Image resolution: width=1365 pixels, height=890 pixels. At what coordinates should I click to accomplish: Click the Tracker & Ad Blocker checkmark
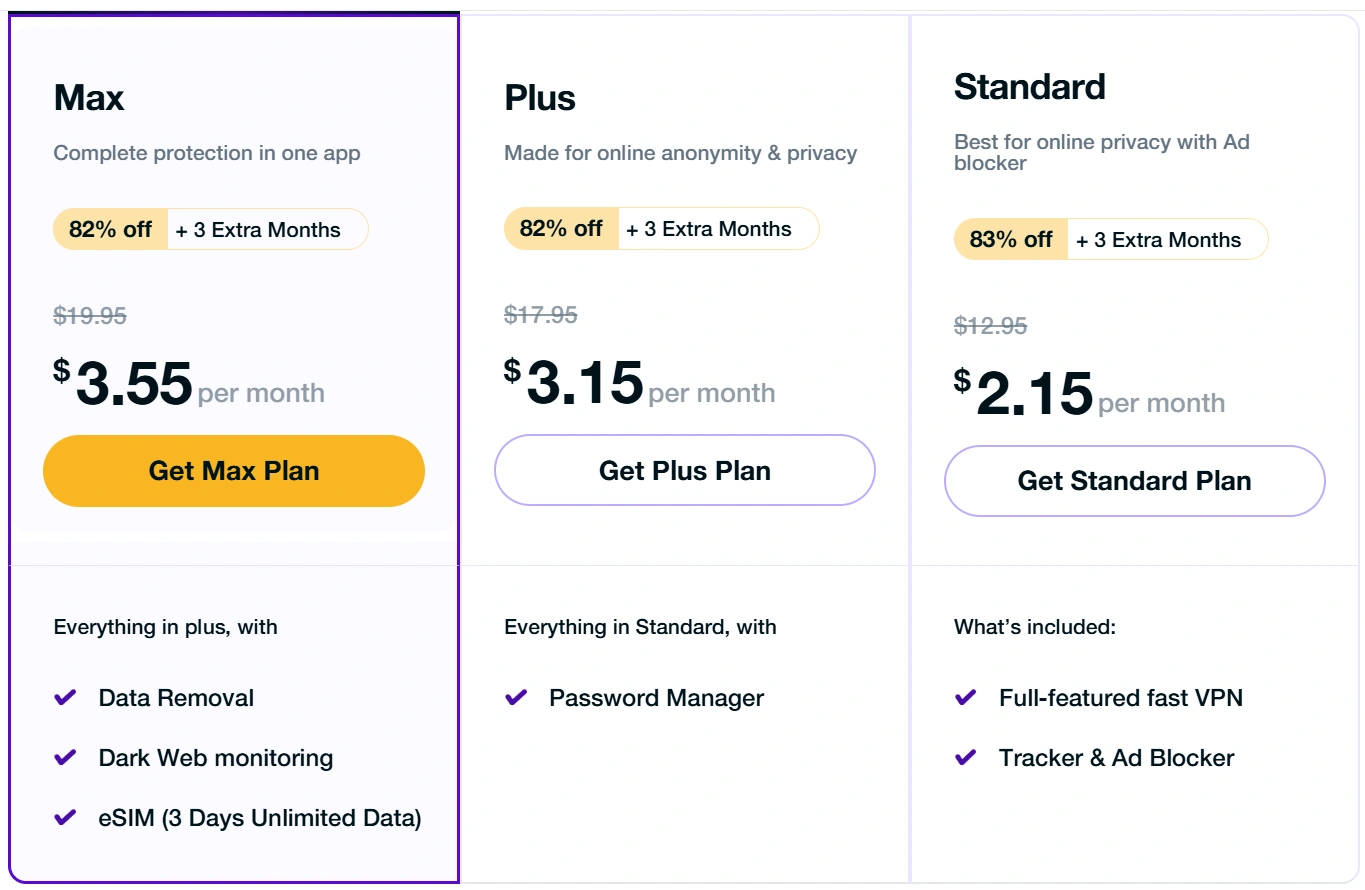[x=966, y=758]
